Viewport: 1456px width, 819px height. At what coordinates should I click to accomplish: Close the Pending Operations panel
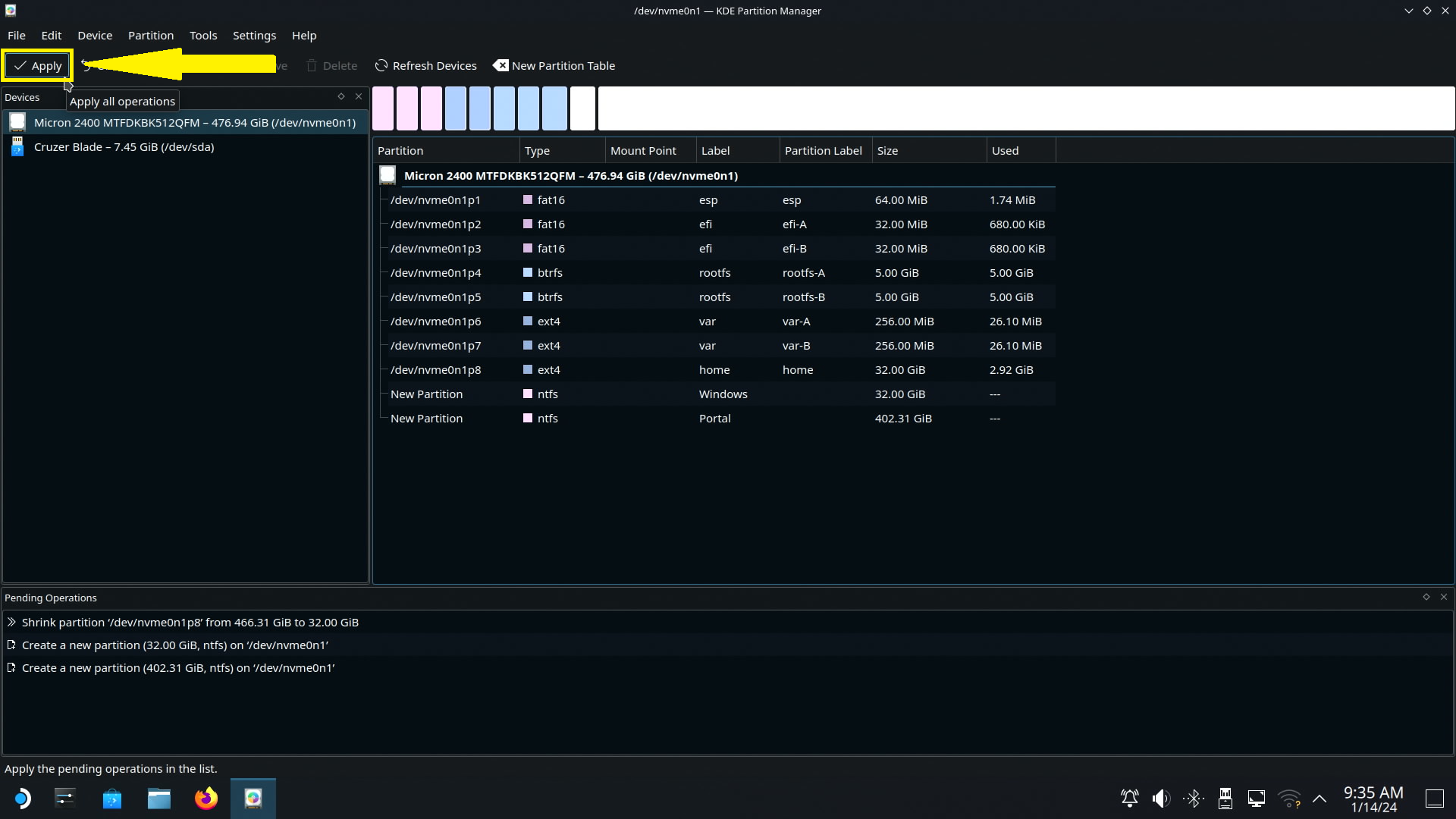click(1444, 597)
